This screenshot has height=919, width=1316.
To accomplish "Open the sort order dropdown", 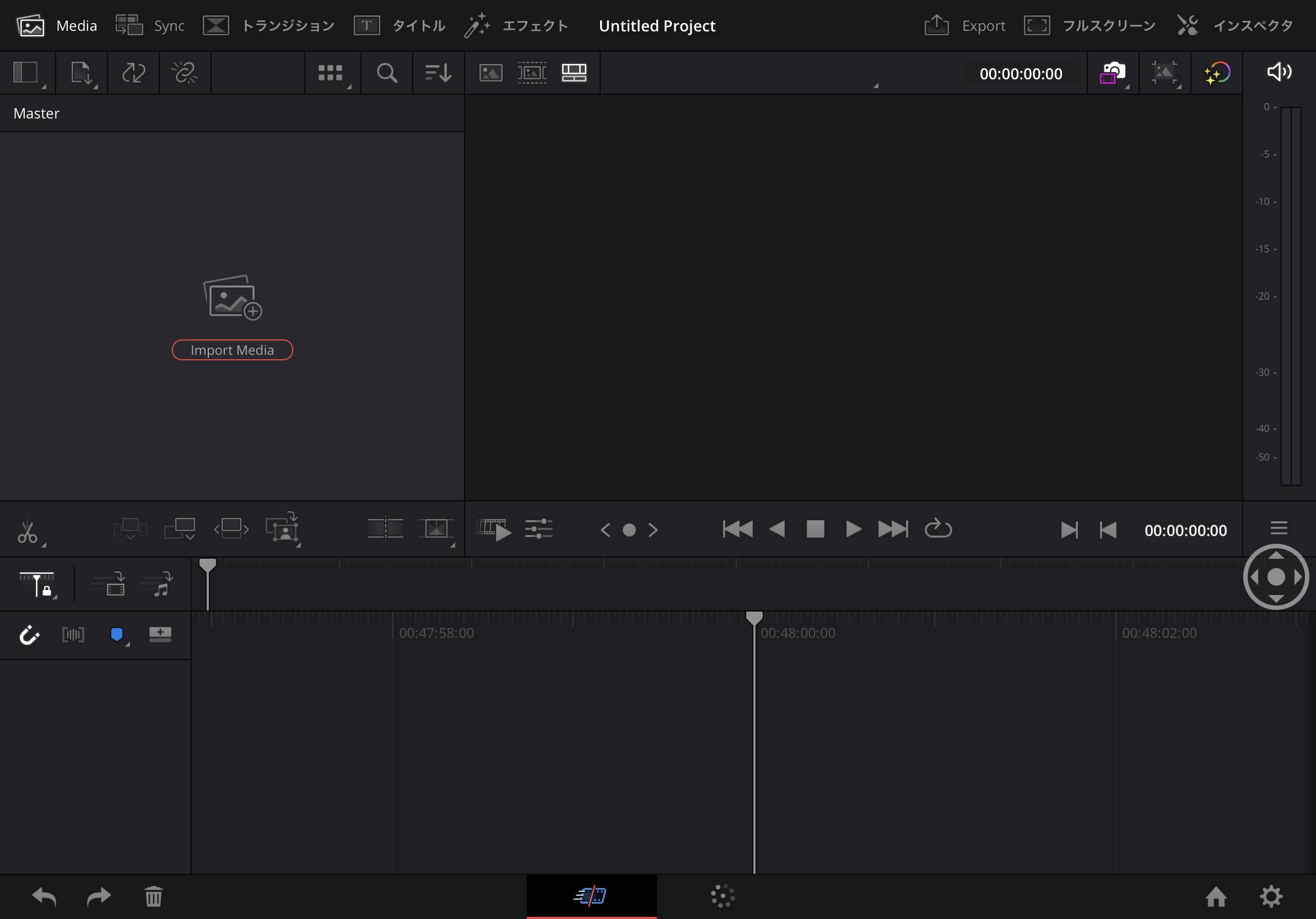I will (x=438, y=73).
